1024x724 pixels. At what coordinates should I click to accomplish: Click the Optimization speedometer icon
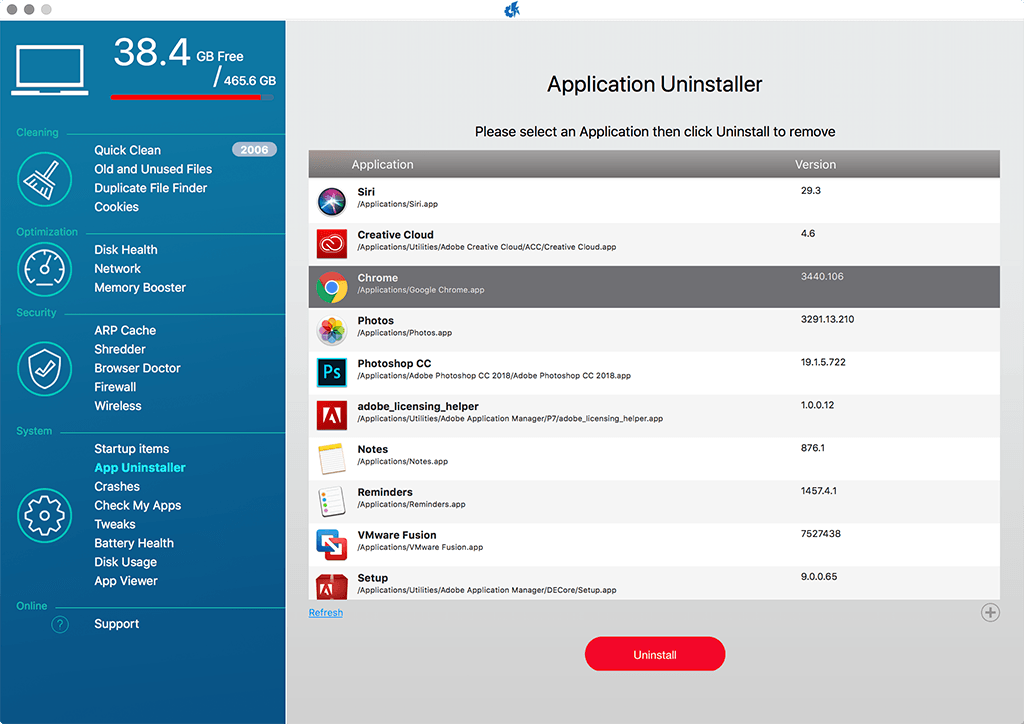44,269
